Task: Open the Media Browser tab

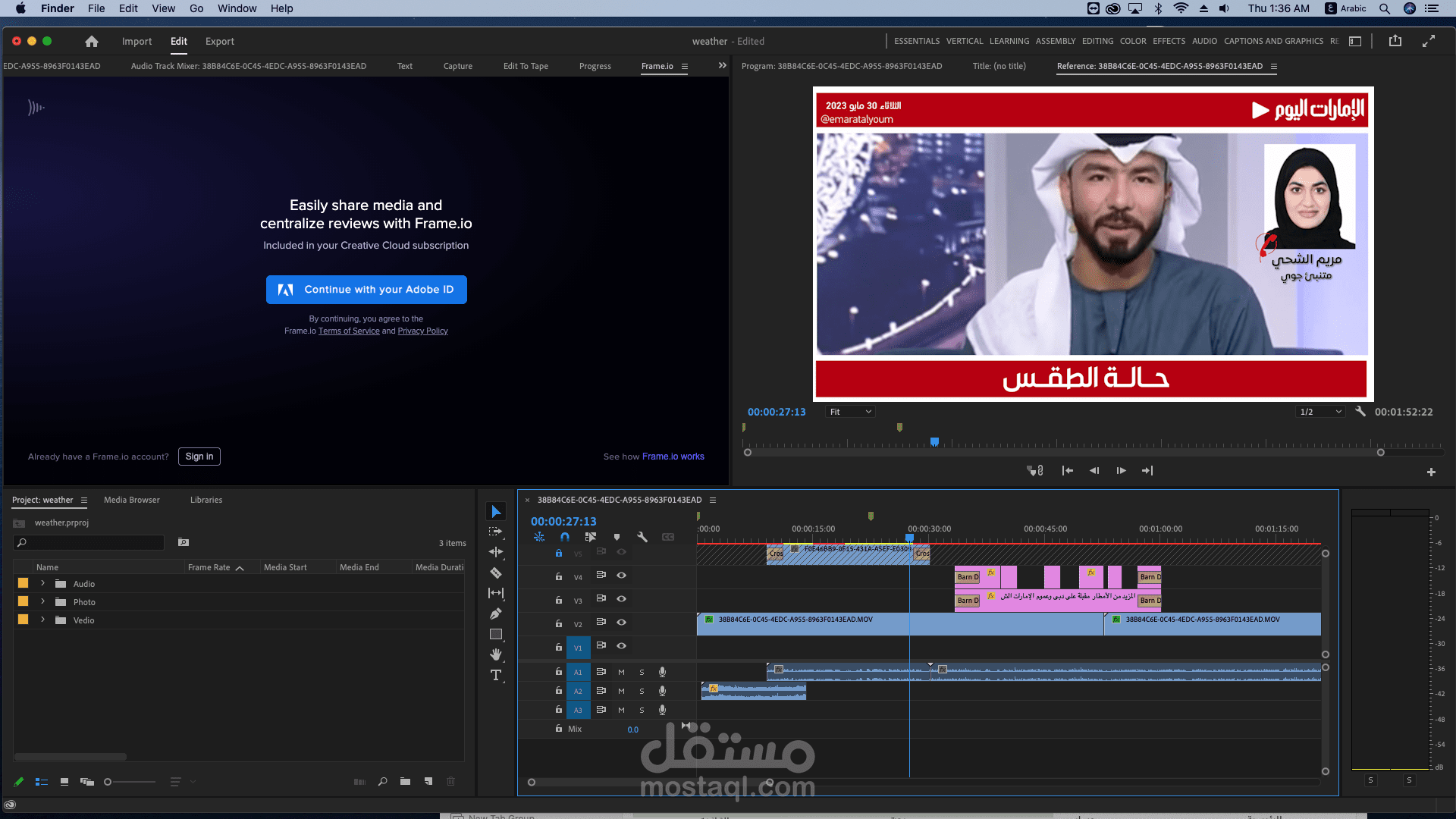Action: point(132,500)
